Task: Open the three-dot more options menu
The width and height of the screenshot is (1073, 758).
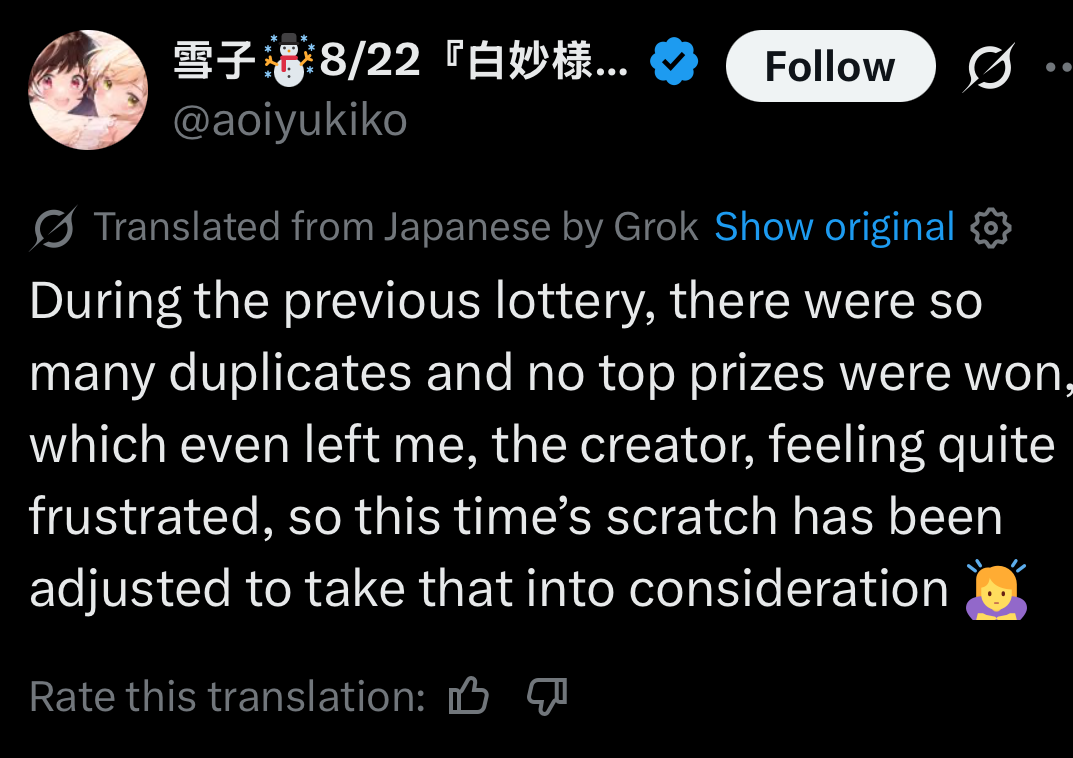Action: (1059, 66)
